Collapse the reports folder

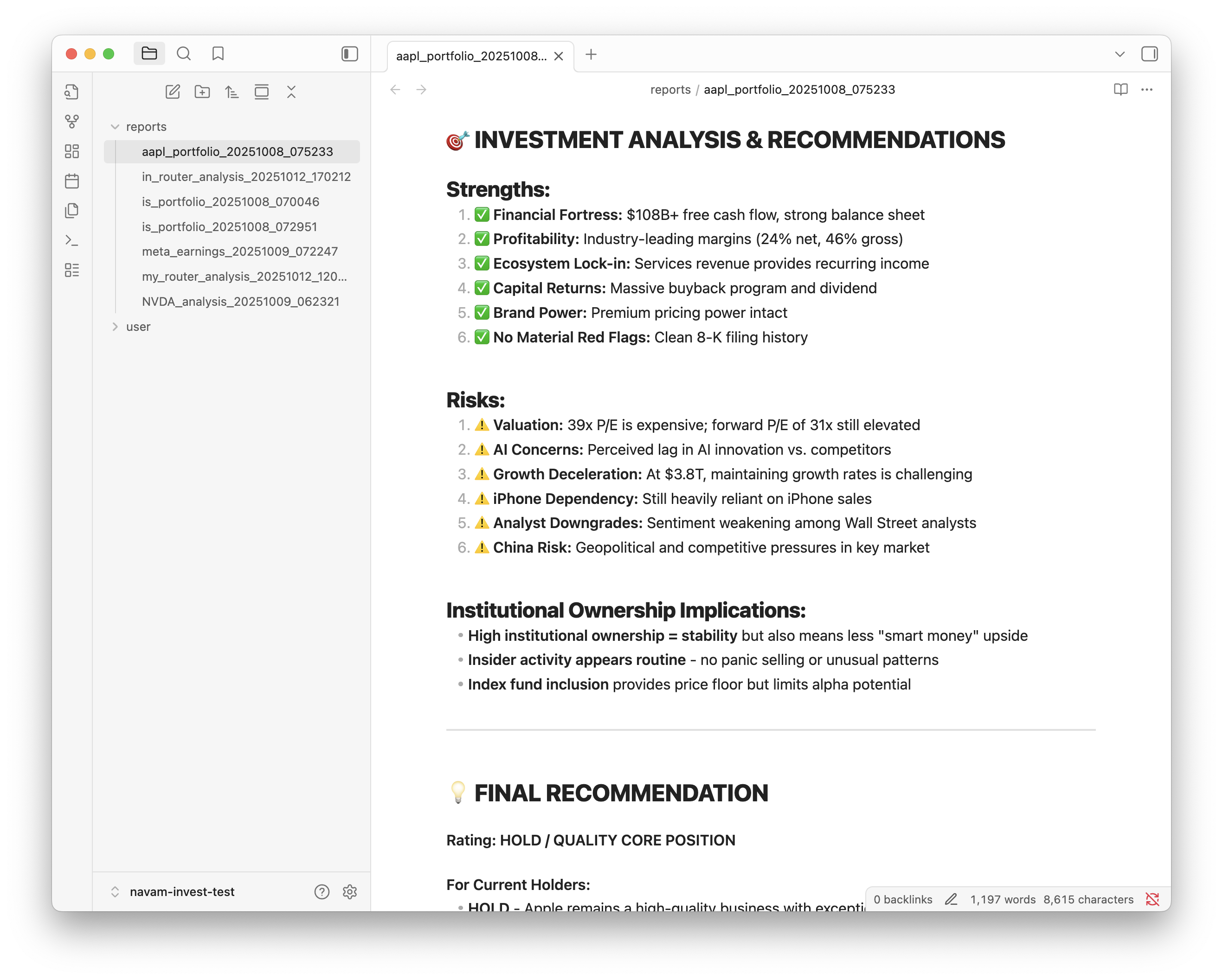[116, 127]
